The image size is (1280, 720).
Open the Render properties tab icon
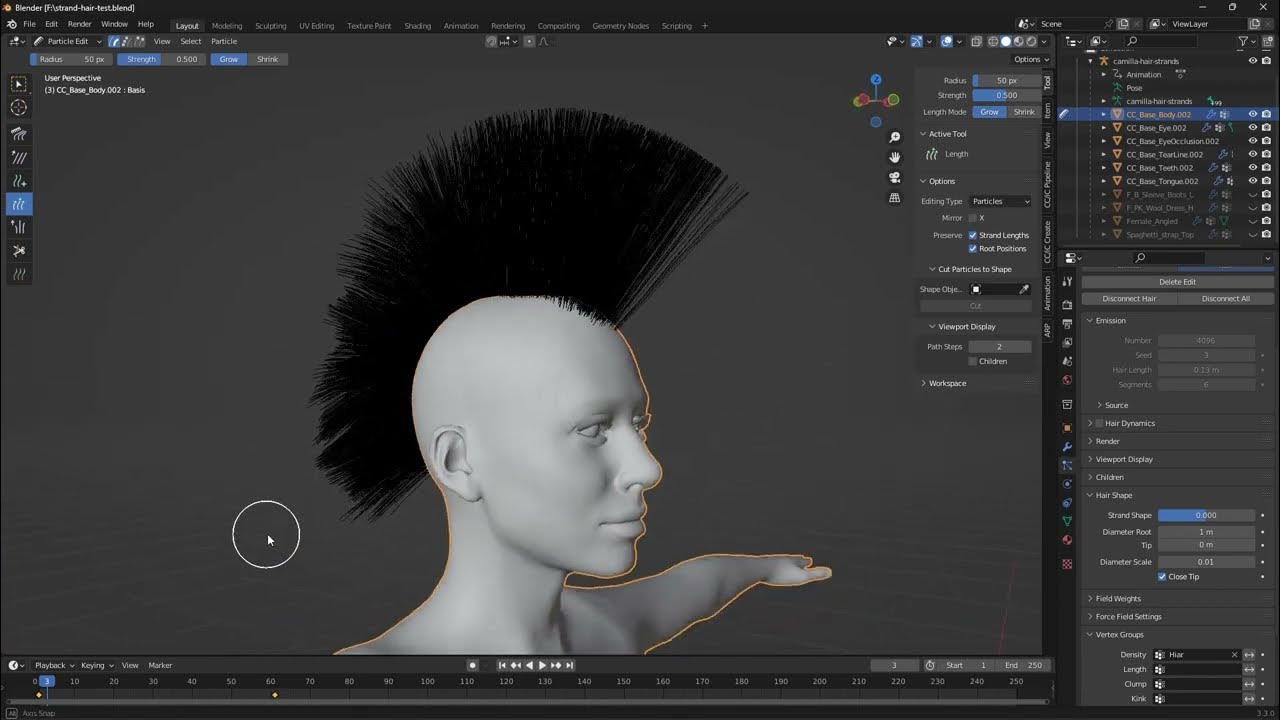tap(1067, 305)
